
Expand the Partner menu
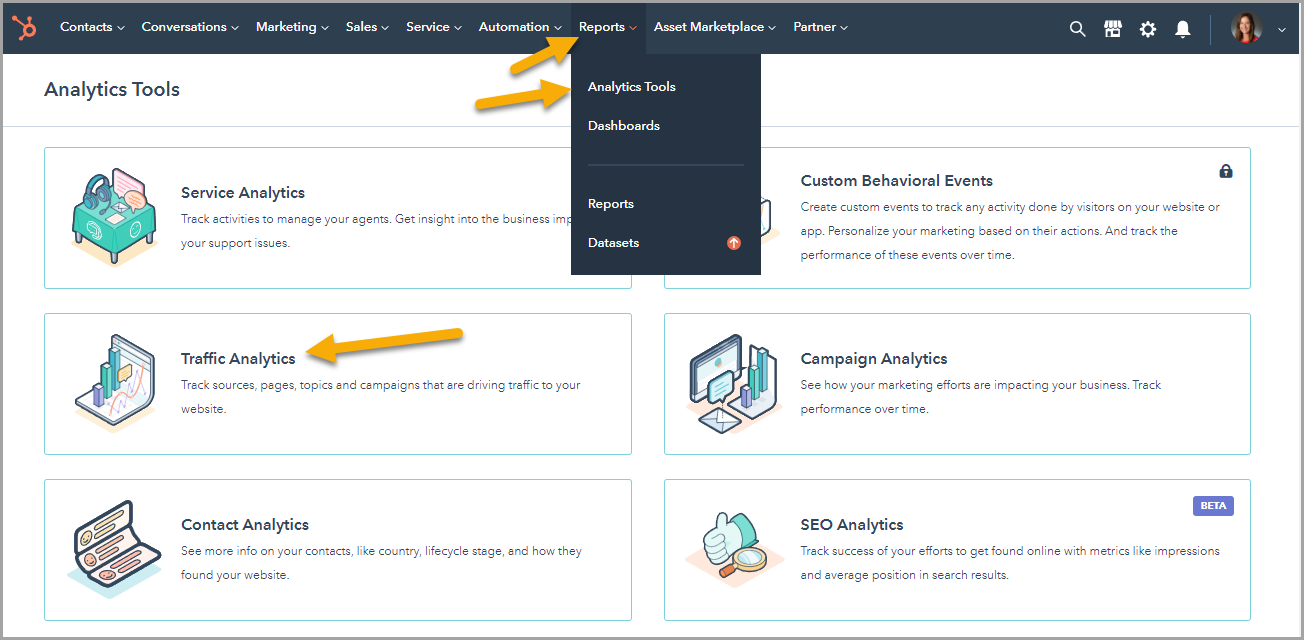point(821,27)
